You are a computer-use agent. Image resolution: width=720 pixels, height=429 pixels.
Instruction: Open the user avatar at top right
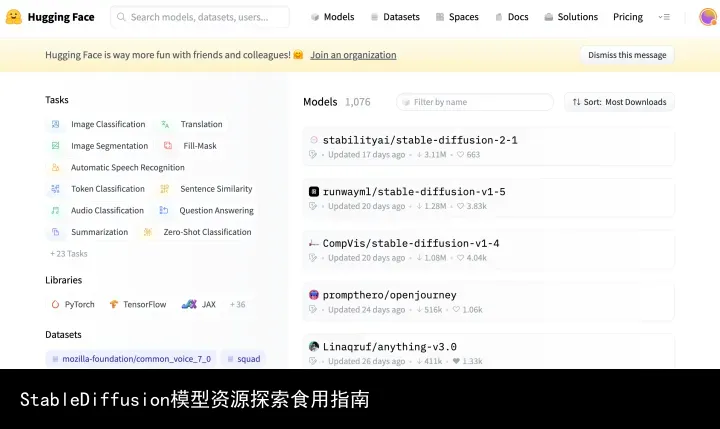(708, 17)
